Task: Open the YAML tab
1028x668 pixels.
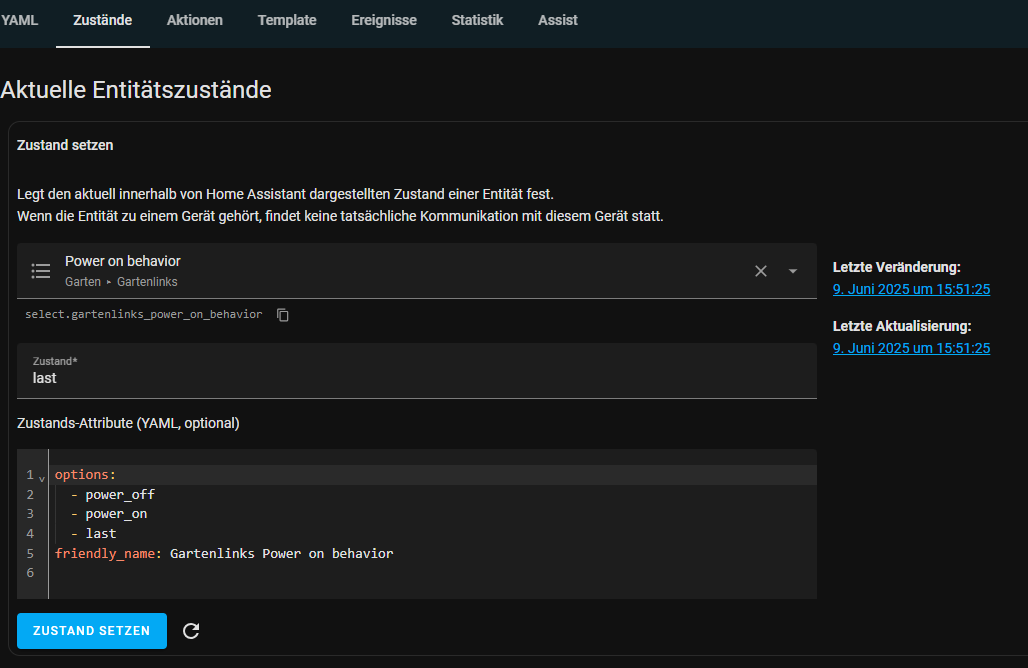Action: point(19,20)
